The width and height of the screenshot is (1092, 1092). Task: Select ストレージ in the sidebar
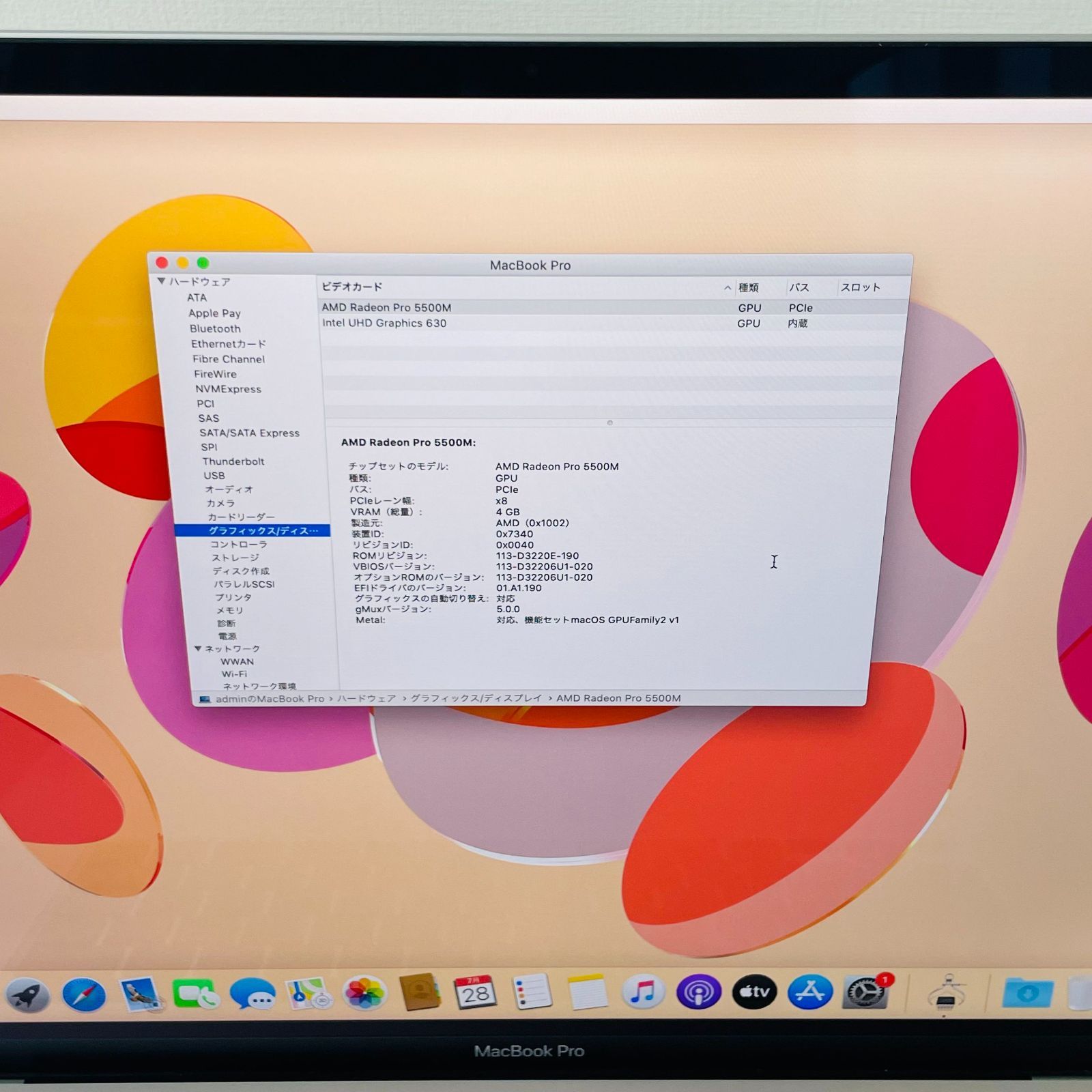tap(235, 558)
